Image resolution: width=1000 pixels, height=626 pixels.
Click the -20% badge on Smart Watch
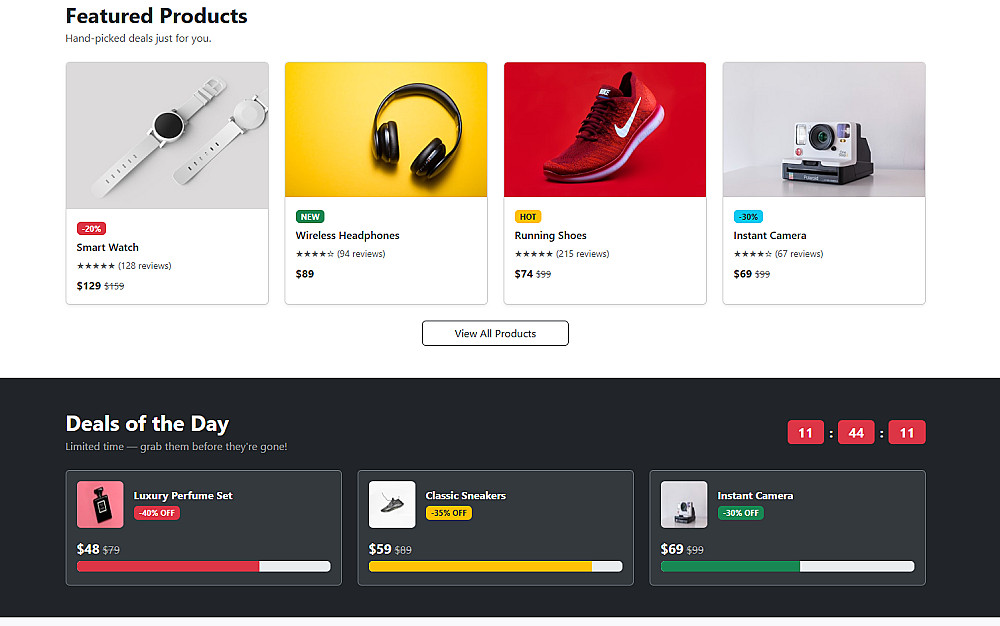91,229
